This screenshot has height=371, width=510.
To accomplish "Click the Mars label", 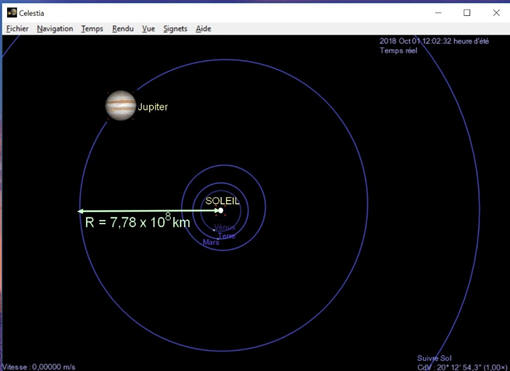I will point(211,242).
